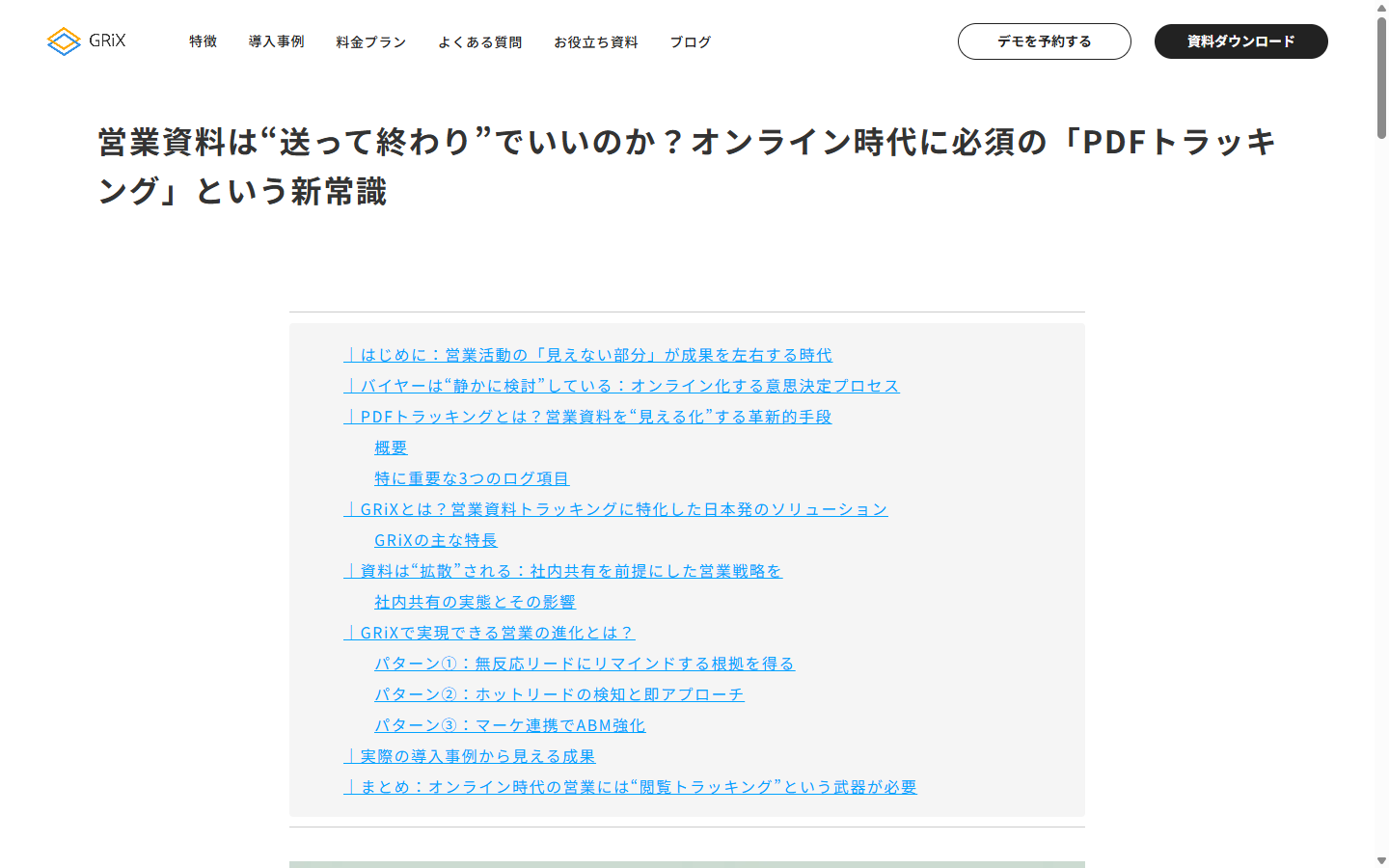Open the 導入事例 menu item
The height and width of the screenshot is (868, 1389).
click(276, 41)
